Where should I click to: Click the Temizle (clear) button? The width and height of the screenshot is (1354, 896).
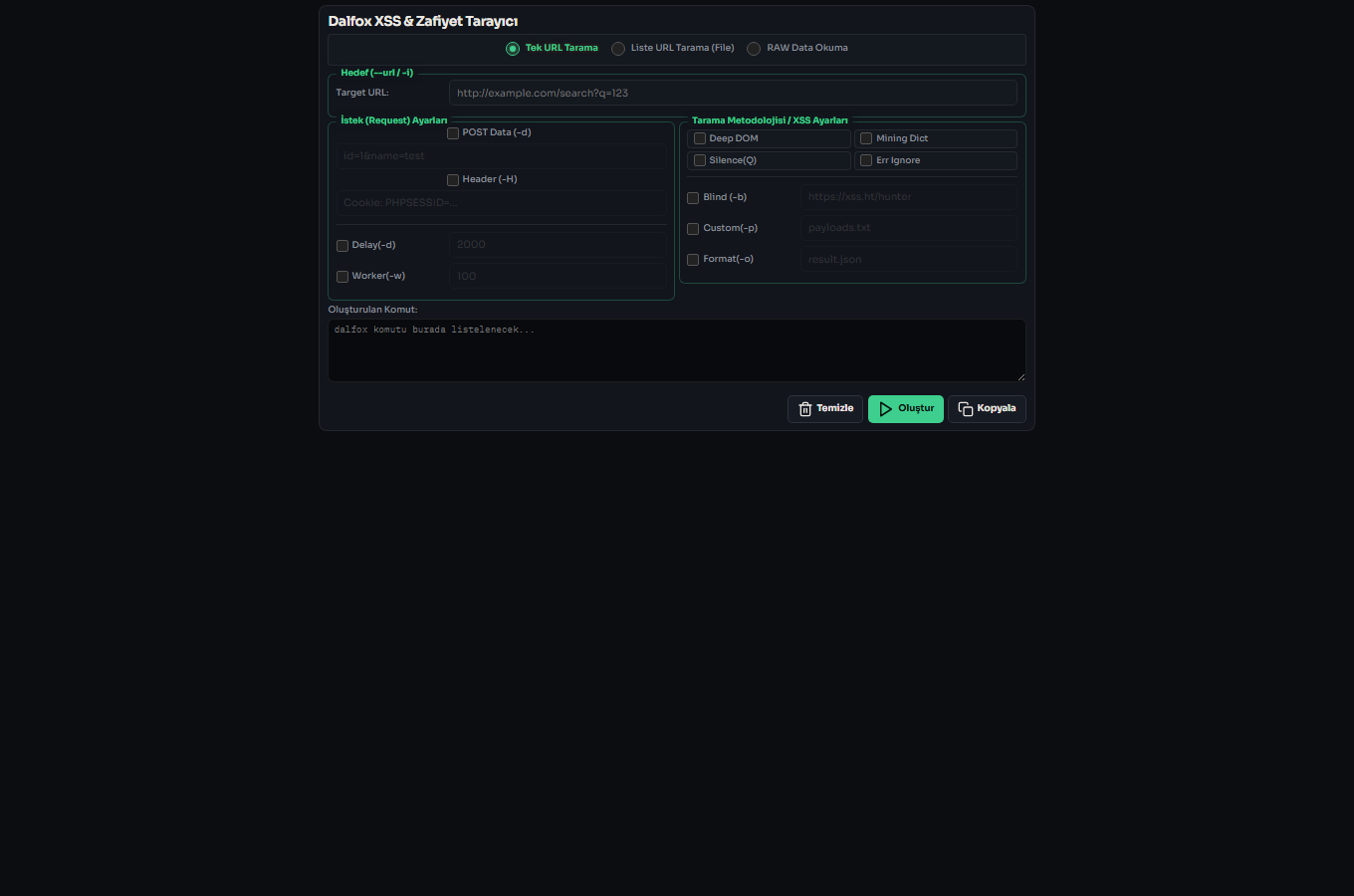[x=825, y=409]
